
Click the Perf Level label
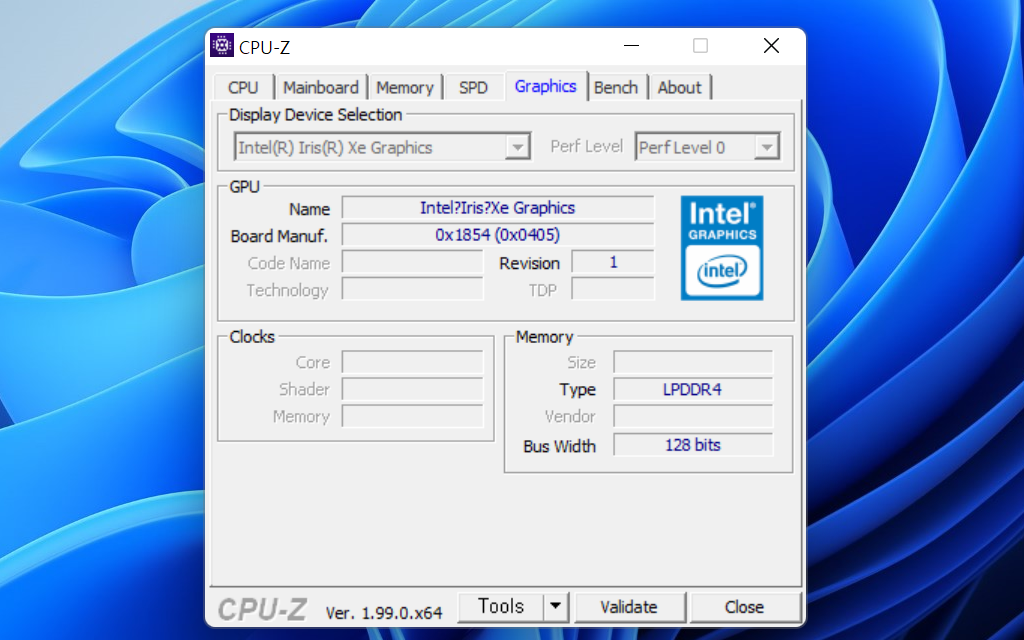click(x=586, y=146)
